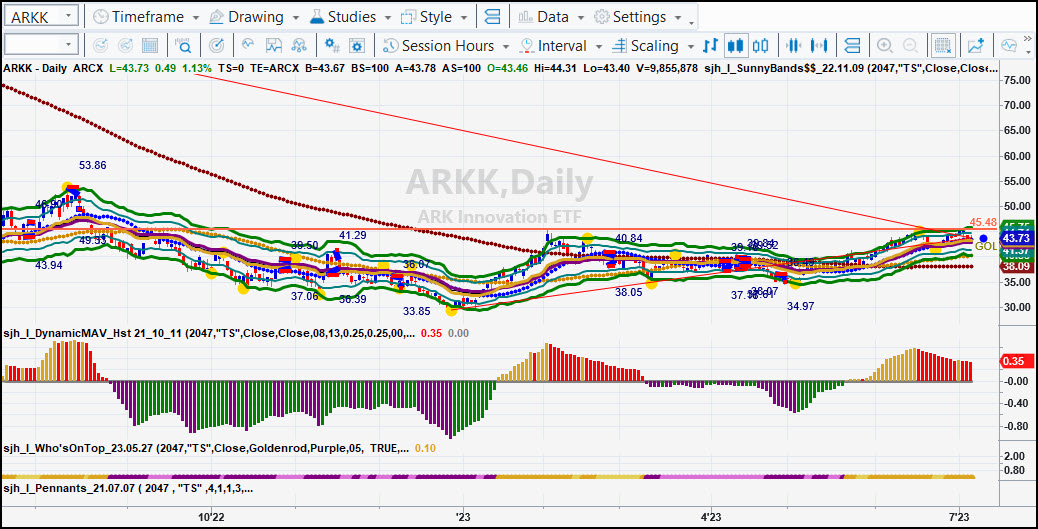Click the 33.85 low price label
This screenshot has width=1038, height=529.
point(417,311)
